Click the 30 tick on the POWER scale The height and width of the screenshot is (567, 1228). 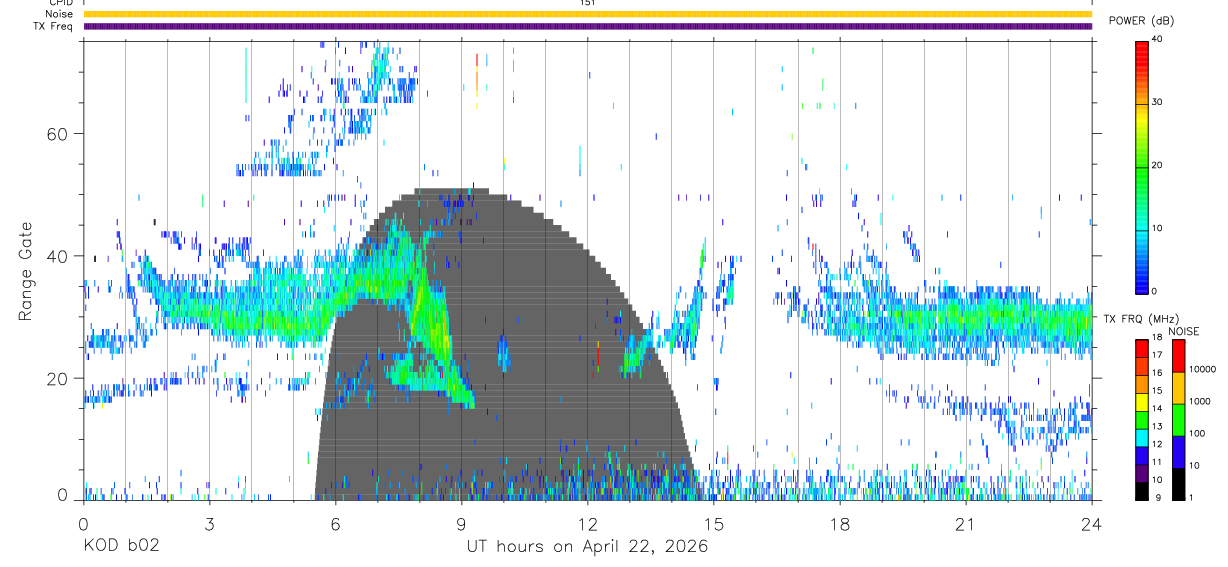[1157, 102]
